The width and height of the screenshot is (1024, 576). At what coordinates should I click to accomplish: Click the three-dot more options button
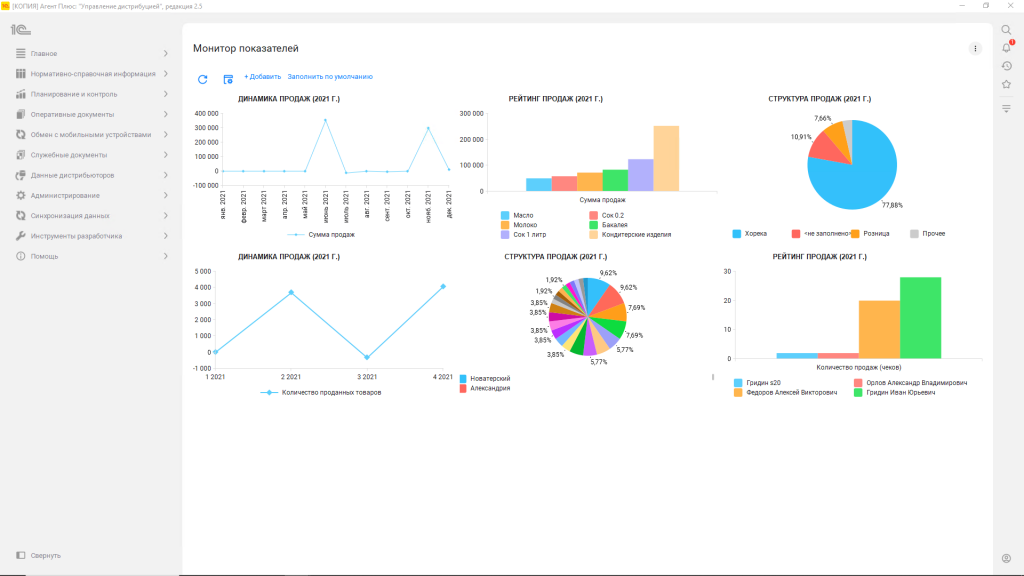[975, 48]
